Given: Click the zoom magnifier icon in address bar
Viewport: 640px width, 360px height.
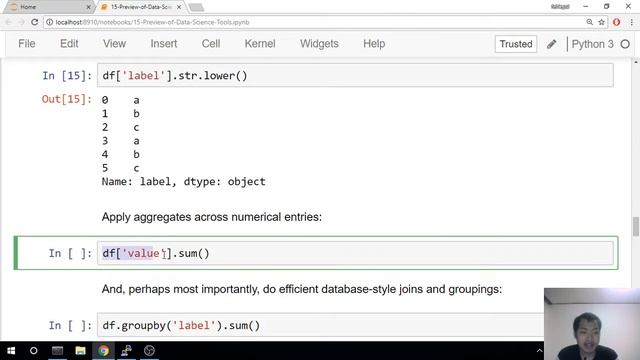Looking at the screenshot, I should pyautogui.click(x=589, y=22).
